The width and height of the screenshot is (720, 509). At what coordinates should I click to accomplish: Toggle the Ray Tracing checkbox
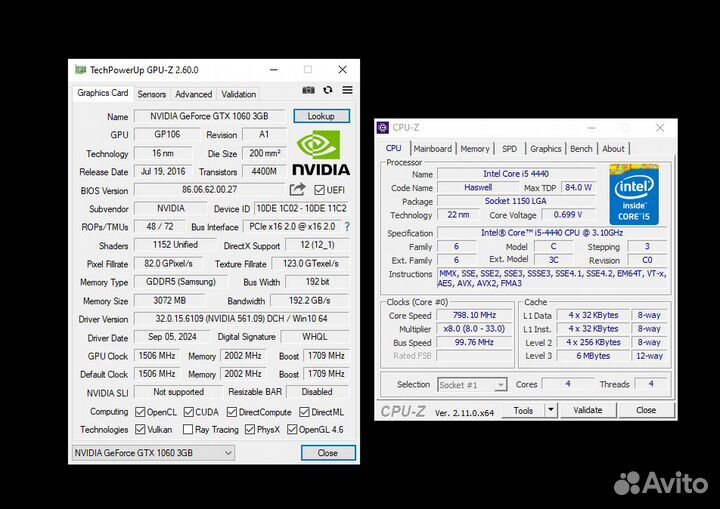187,430
